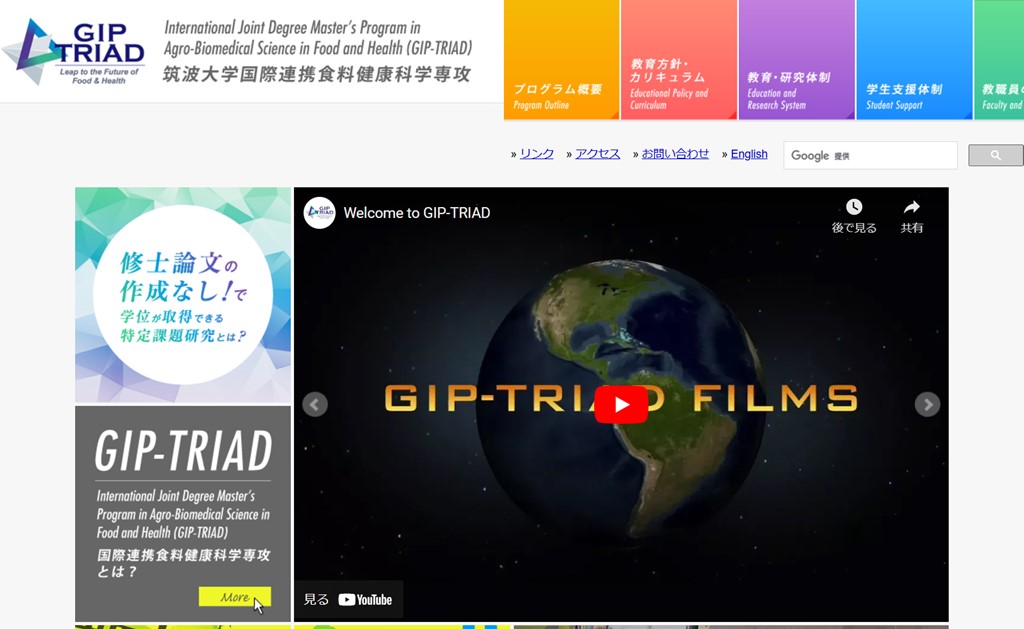1024x629 pixels.
Task: Open the 修士論文の作成なし banner
Action: [183, 295]
